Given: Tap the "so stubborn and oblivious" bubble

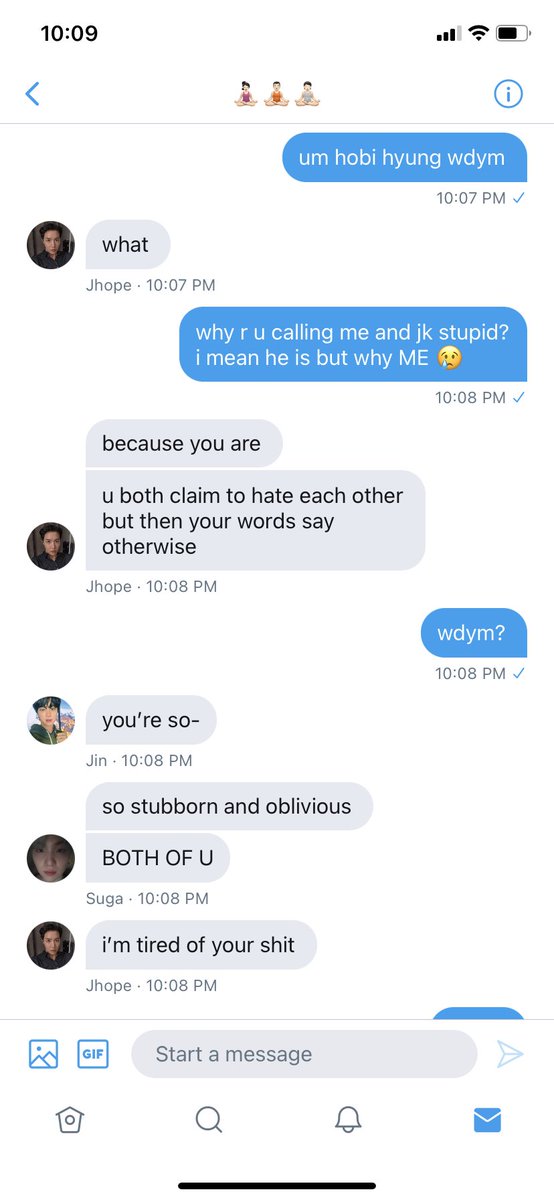Looking at the screenshot, I should [229, 806].
